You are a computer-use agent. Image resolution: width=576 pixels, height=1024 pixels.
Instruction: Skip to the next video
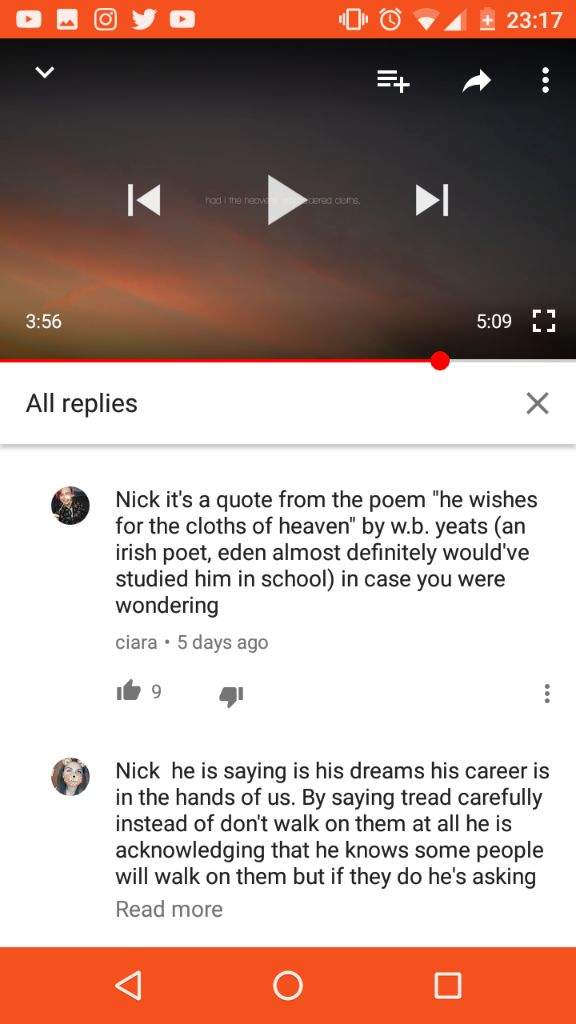[x=432, y=199]
